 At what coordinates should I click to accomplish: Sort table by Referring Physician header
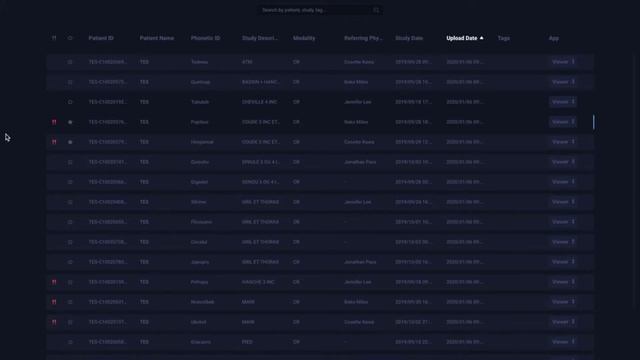coord(363,38)
